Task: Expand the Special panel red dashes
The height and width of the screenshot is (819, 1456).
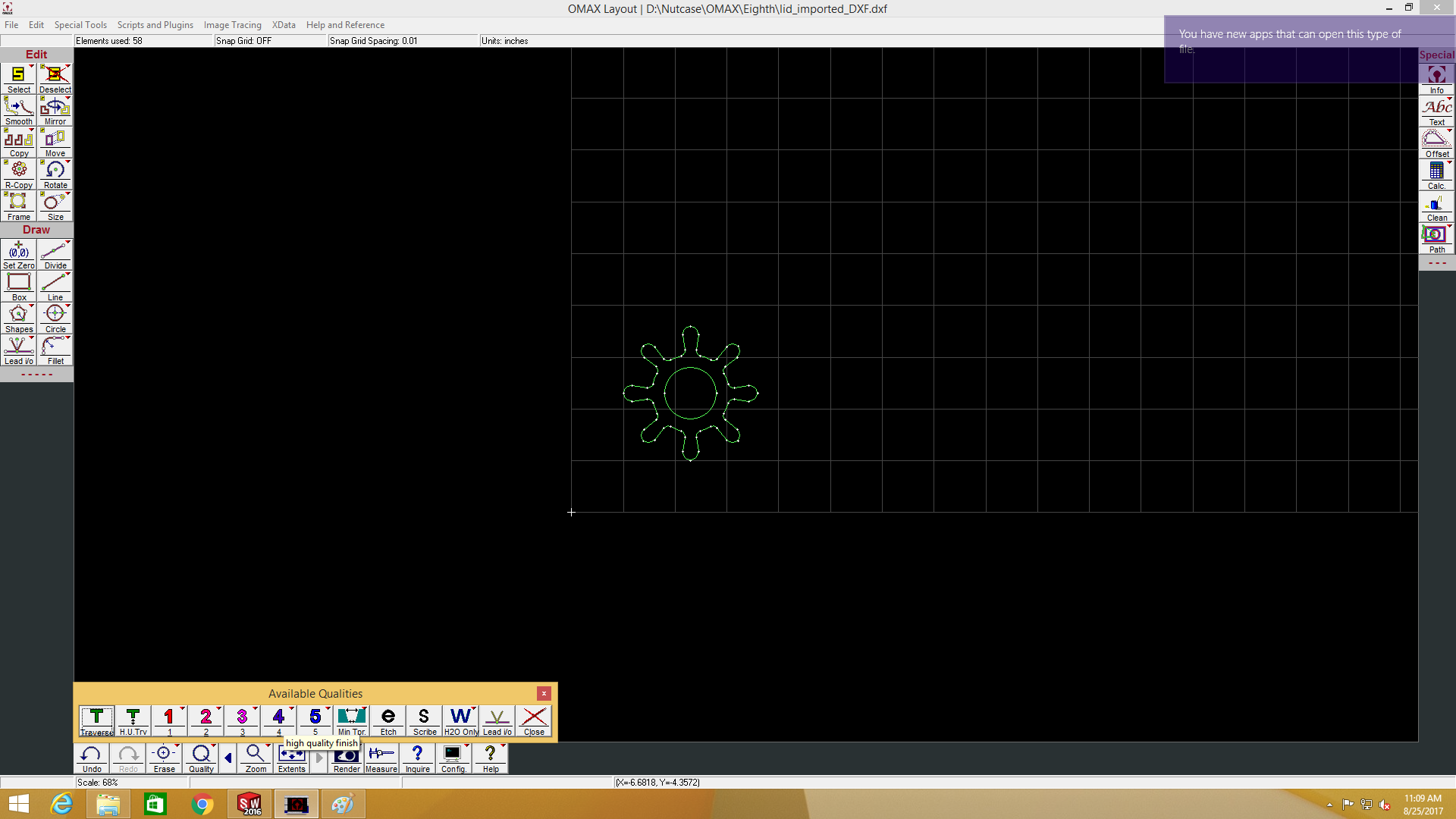Action: point(1437,263)
